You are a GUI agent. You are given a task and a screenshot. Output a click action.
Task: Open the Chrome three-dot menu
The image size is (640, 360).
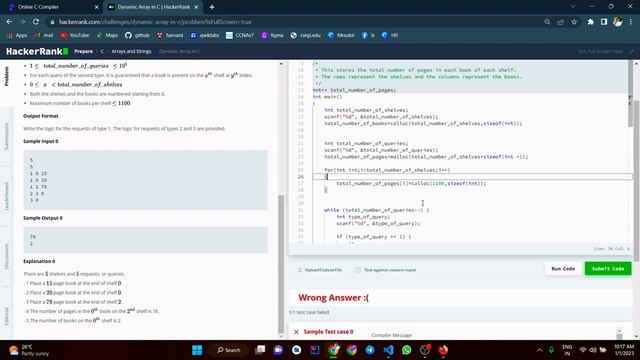pos(631,22)
